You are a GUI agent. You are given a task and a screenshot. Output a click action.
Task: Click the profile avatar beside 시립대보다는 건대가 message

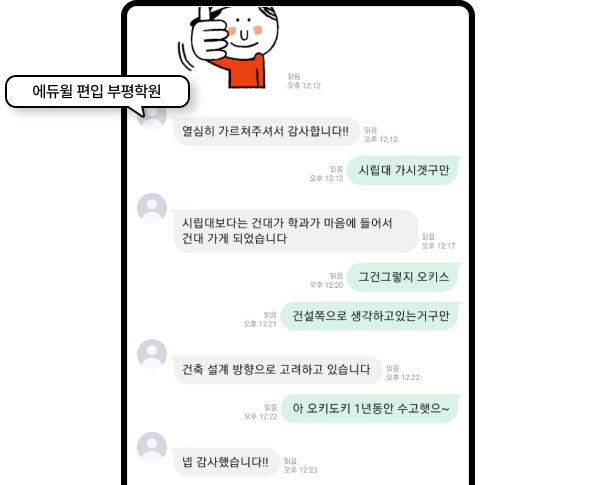click(152, 208)
